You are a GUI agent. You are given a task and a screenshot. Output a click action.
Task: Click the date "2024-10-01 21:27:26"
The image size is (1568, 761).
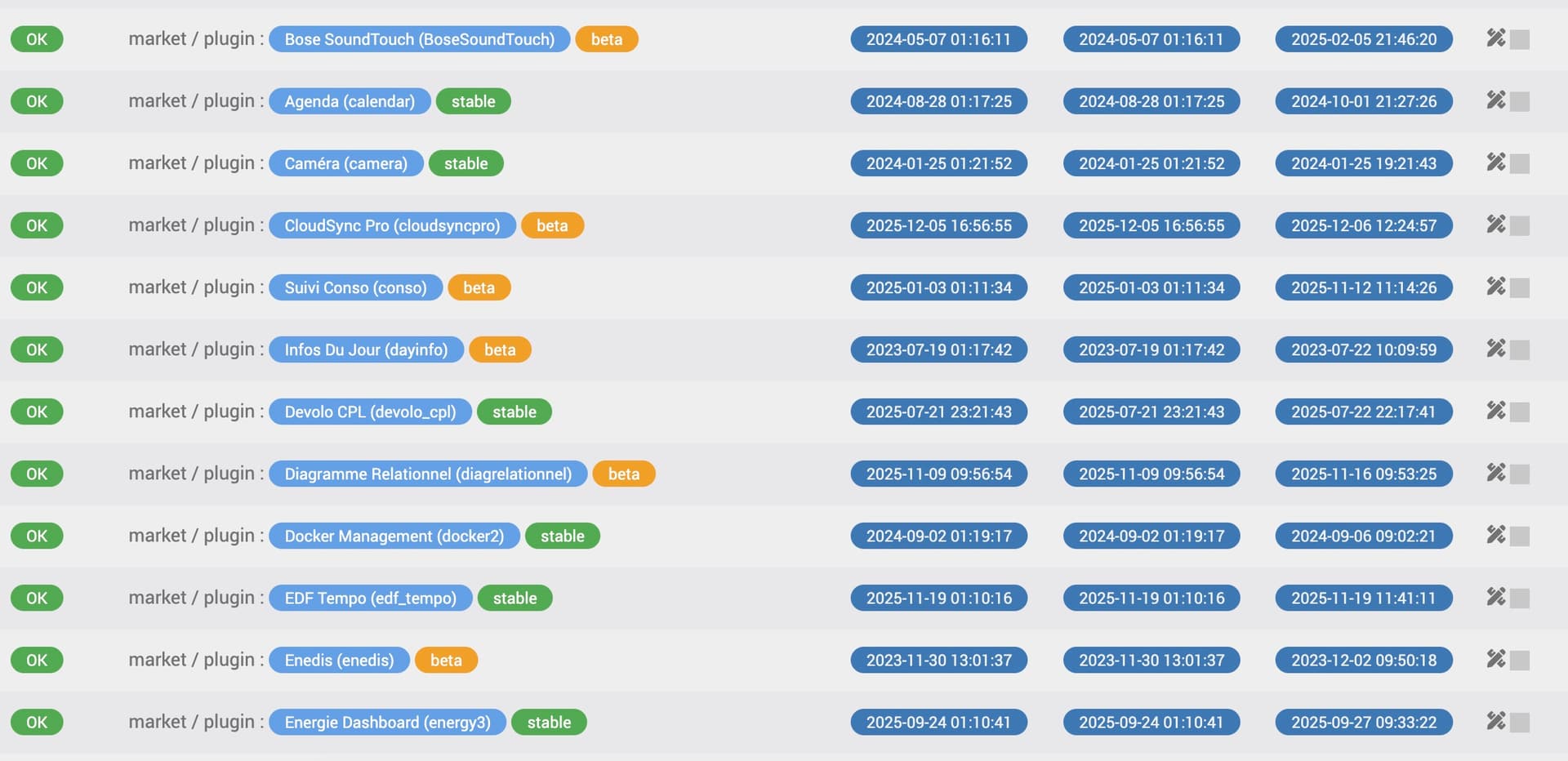coord(1364,101)
